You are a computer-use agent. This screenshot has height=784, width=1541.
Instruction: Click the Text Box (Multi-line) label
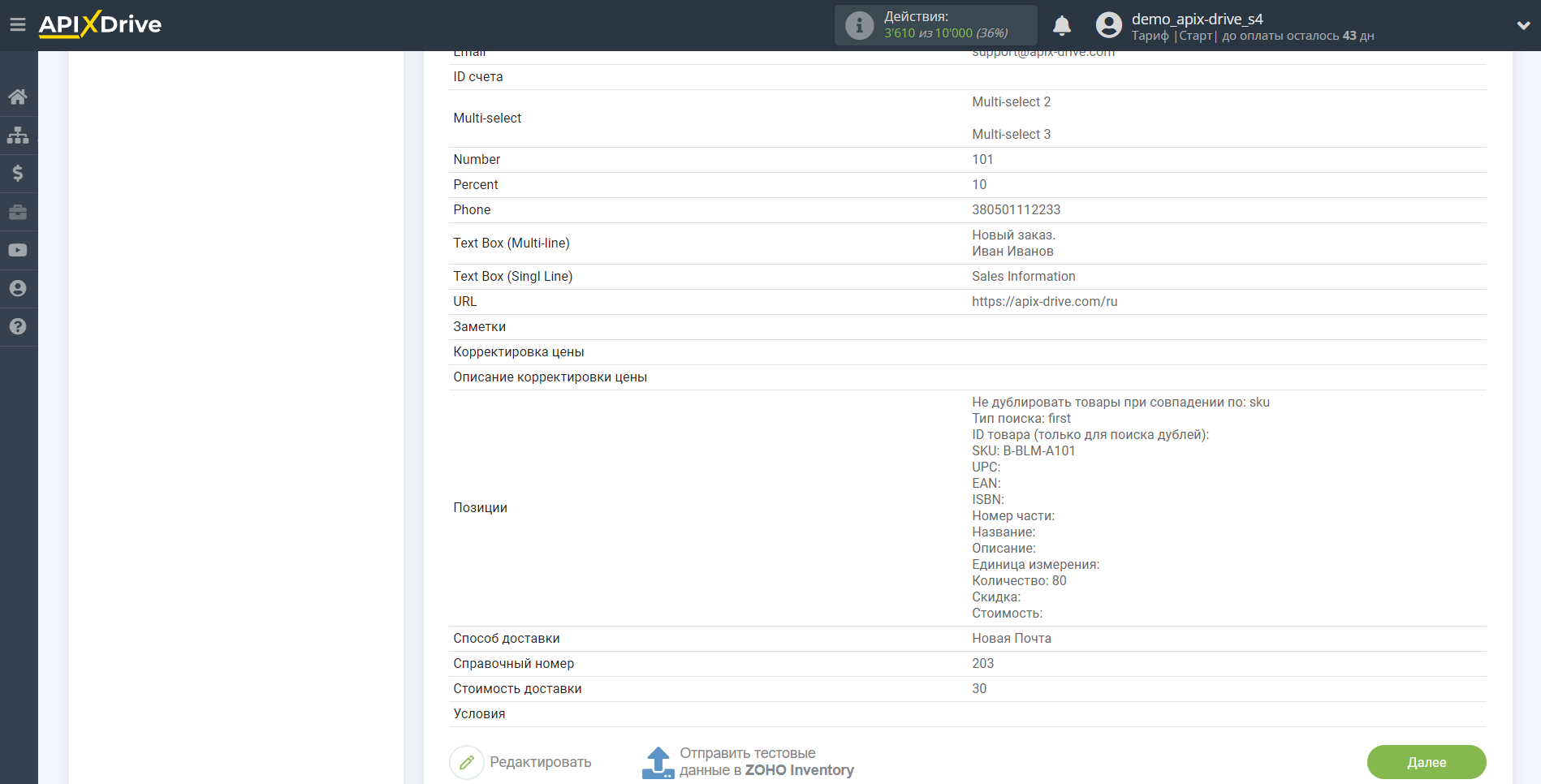pos(511,243)
